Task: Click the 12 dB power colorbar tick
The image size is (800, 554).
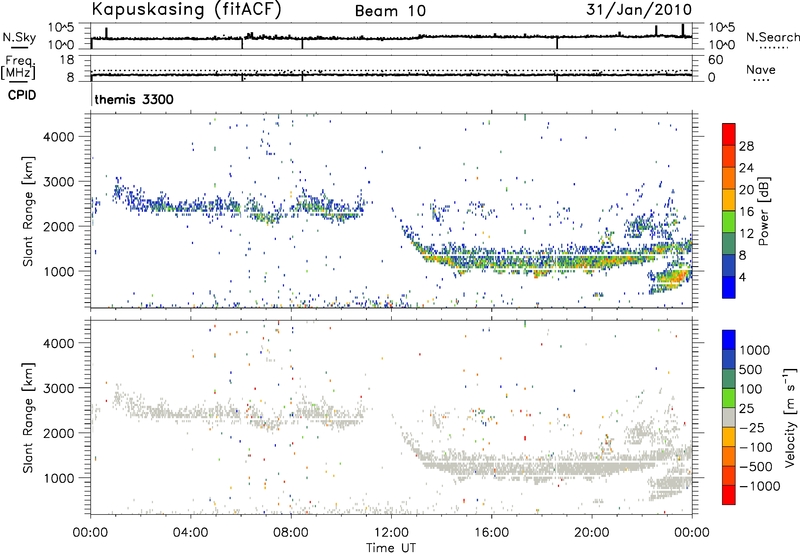Action: click(x=746, y=234)
